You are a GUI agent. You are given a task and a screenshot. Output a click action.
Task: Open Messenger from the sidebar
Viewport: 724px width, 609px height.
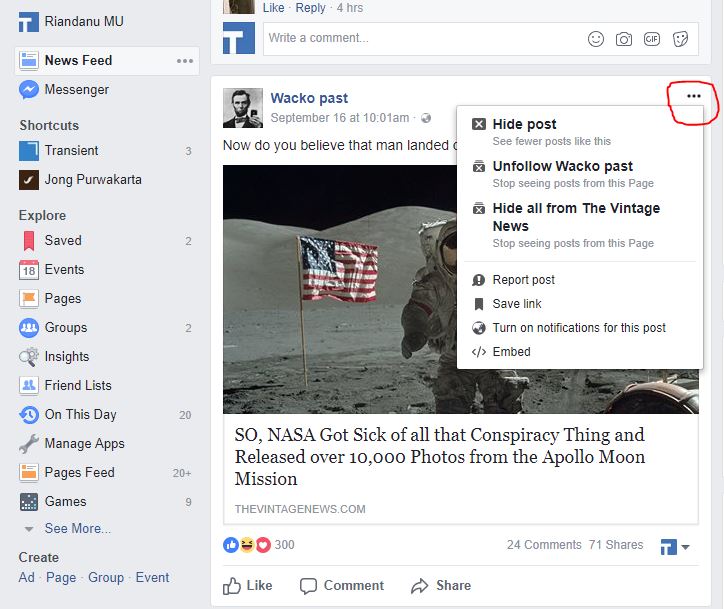(x=76, y=89)
